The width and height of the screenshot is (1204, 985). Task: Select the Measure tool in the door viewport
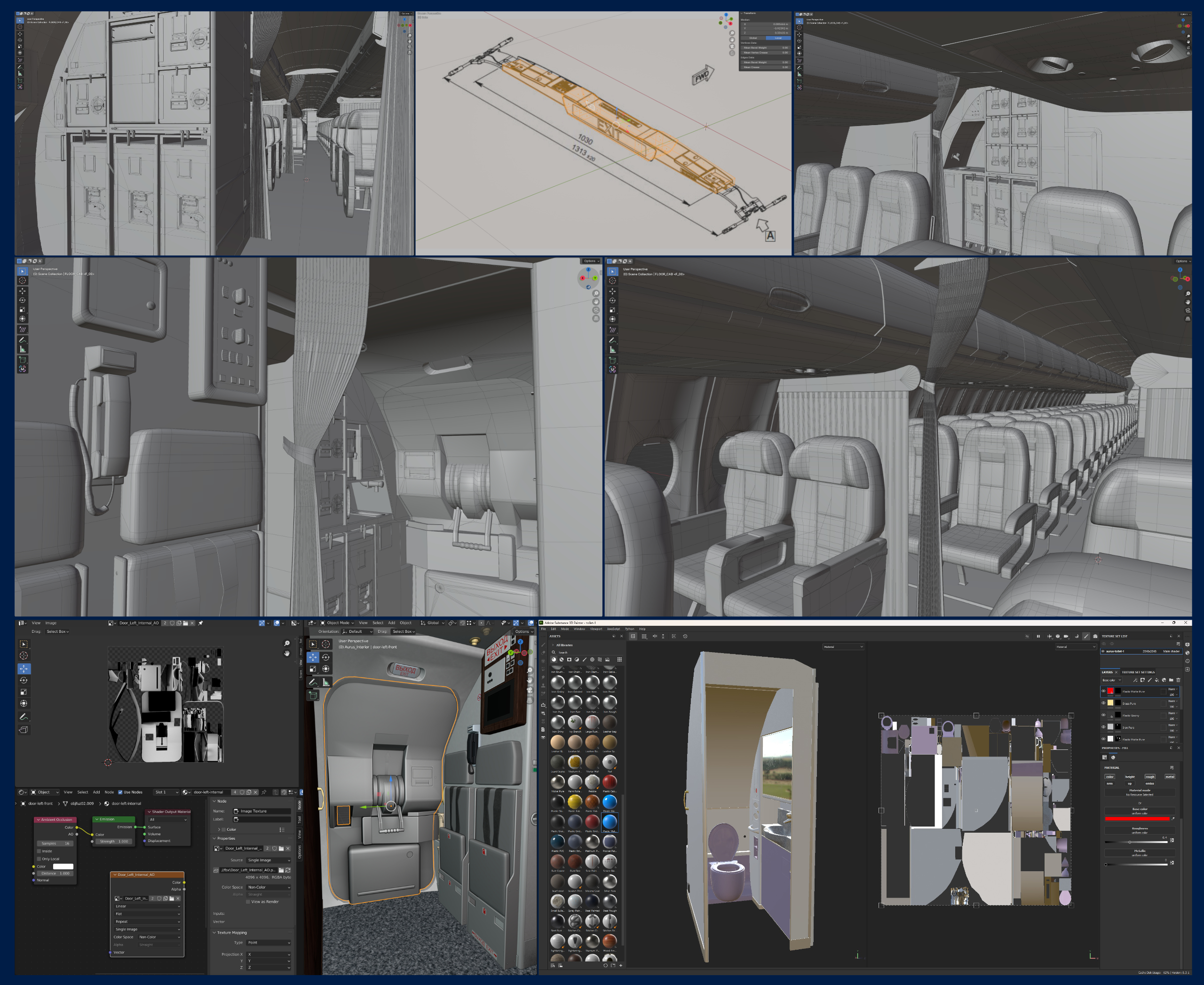point(326,682)
